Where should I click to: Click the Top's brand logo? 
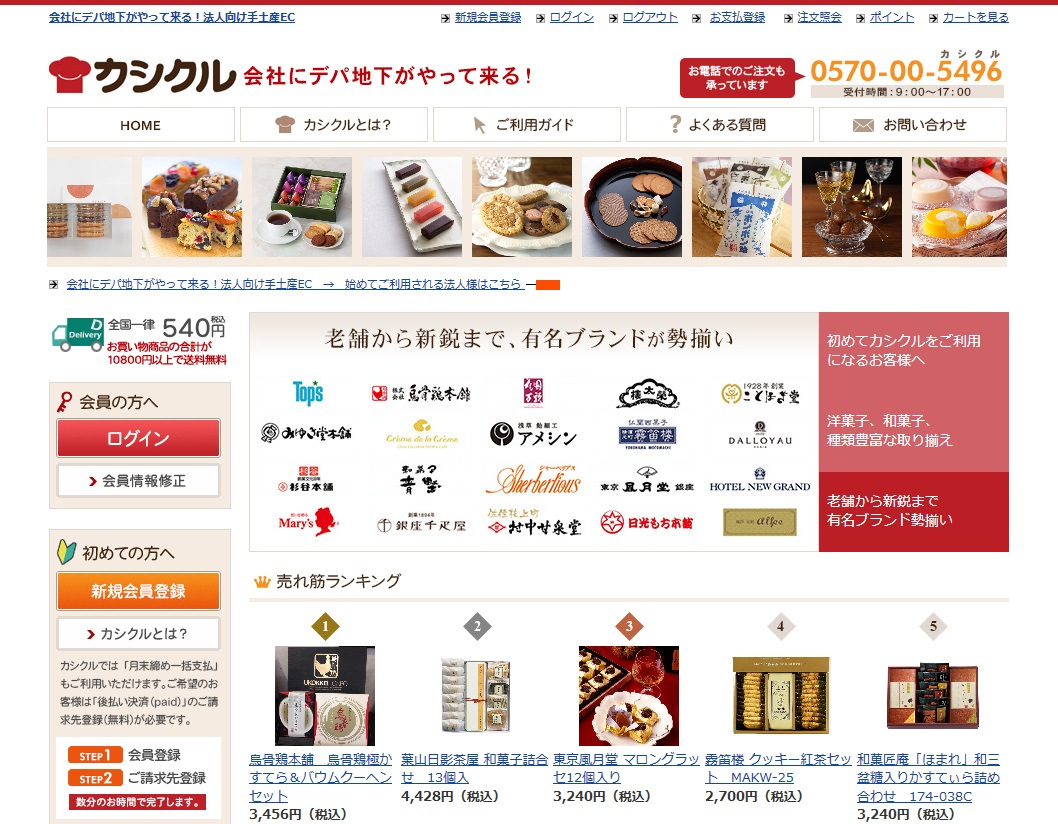point(308,393)
